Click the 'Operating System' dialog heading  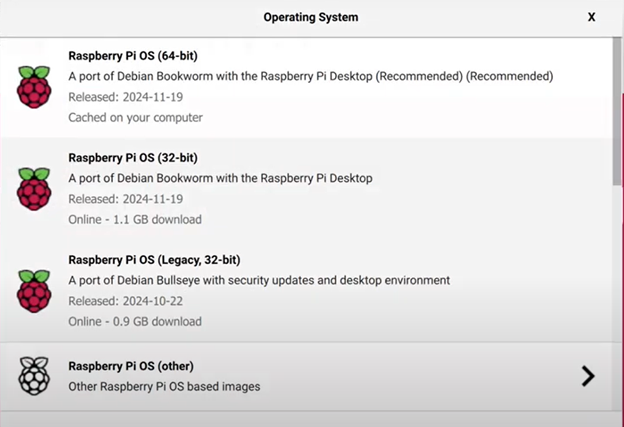311,17
